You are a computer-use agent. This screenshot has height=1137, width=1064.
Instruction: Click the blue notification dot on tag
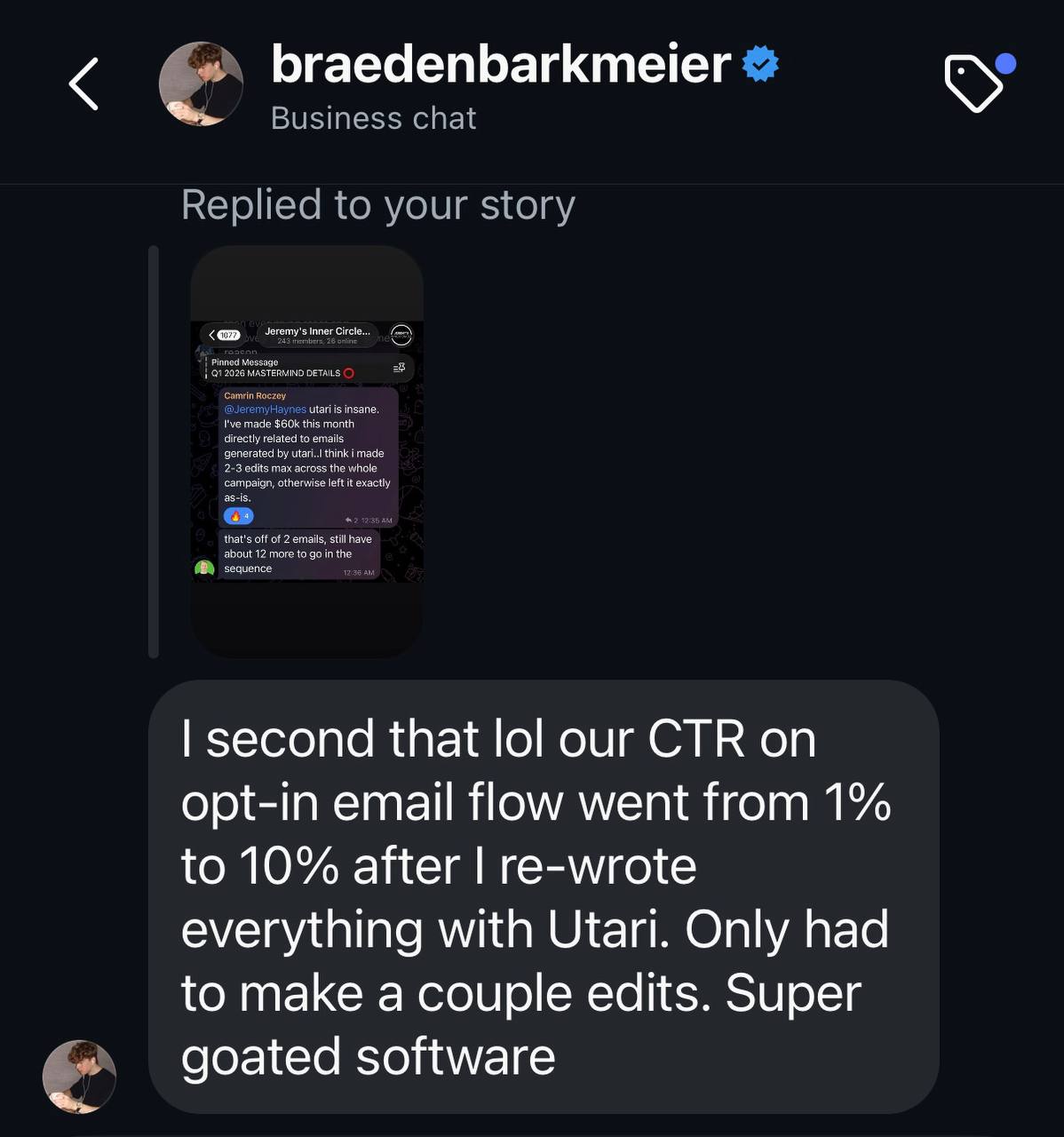(1005, 64)
